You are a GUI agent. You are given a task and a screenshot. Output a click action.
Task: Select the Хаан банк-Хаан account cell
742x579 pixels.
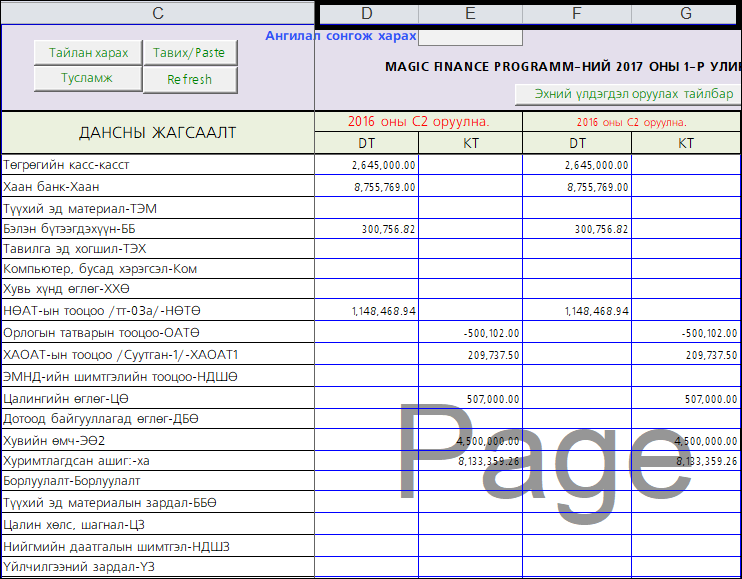(x=158, y=186)
